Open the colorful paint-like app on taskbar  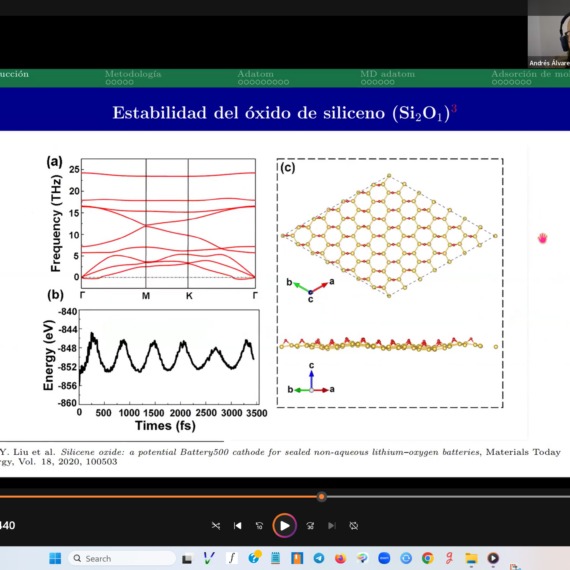pos(362,558)
